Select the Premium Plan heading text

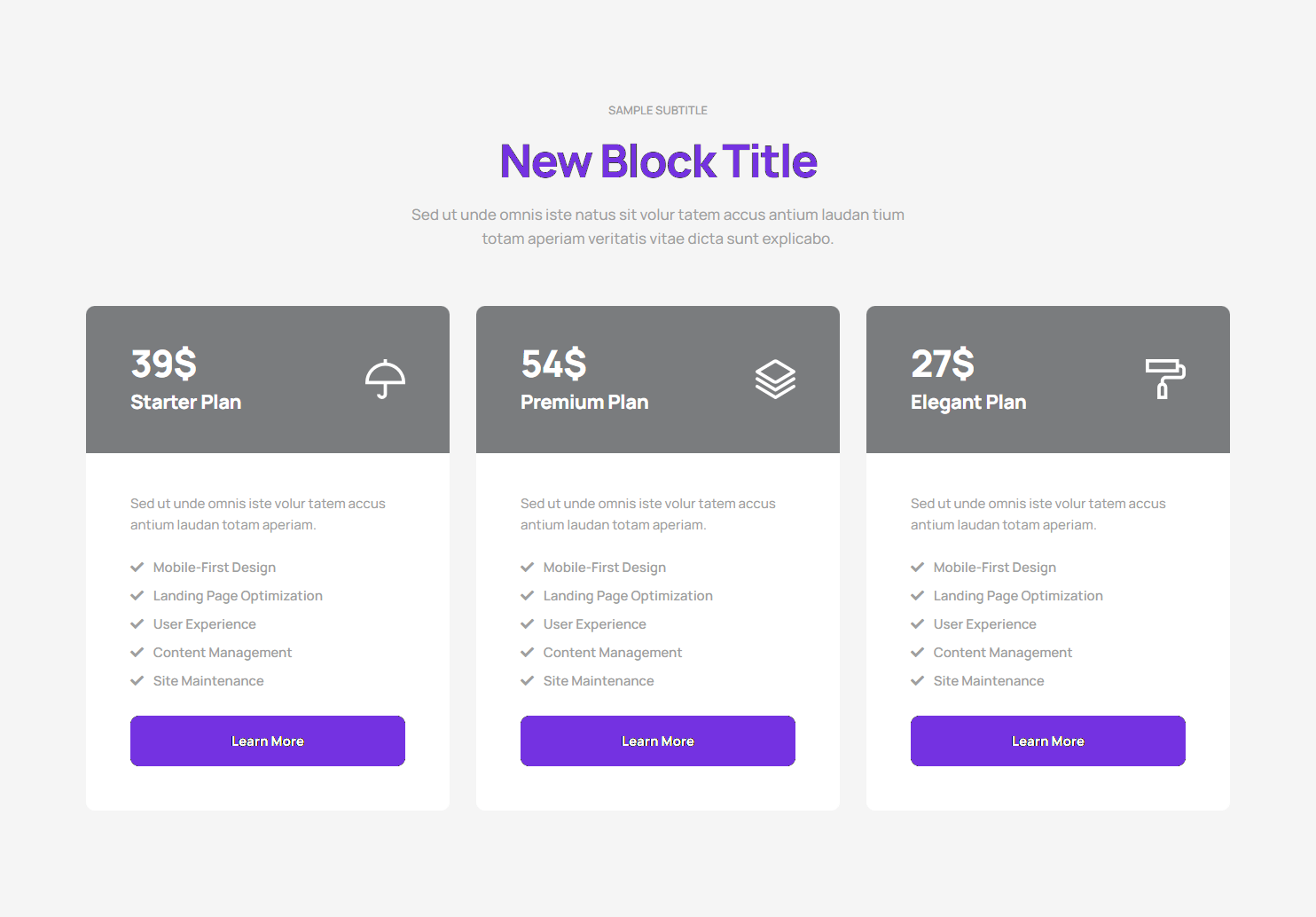coord(584,403)
